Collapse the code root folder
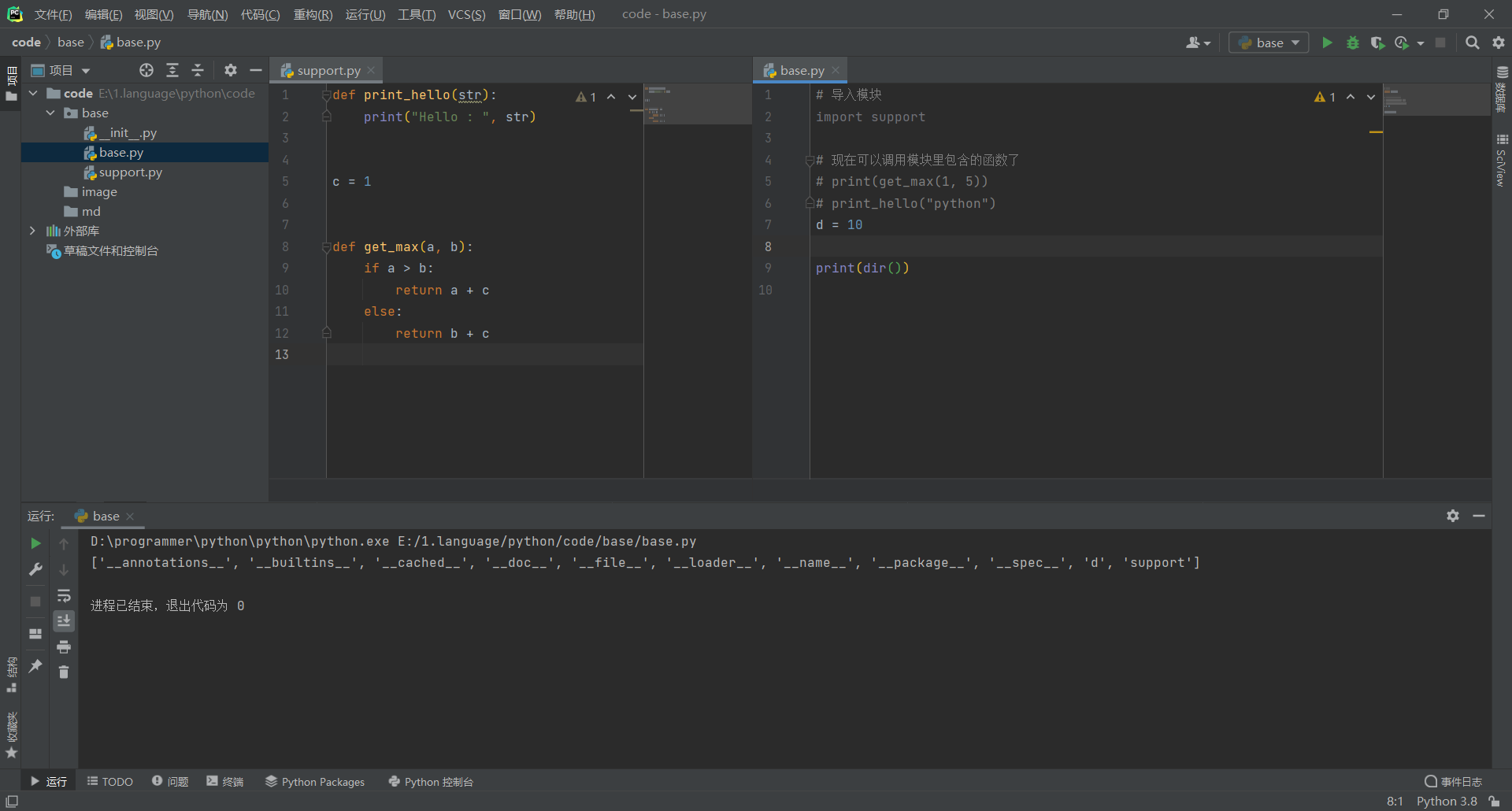The width and height of the screenshot is (1512, 811). 34,93
